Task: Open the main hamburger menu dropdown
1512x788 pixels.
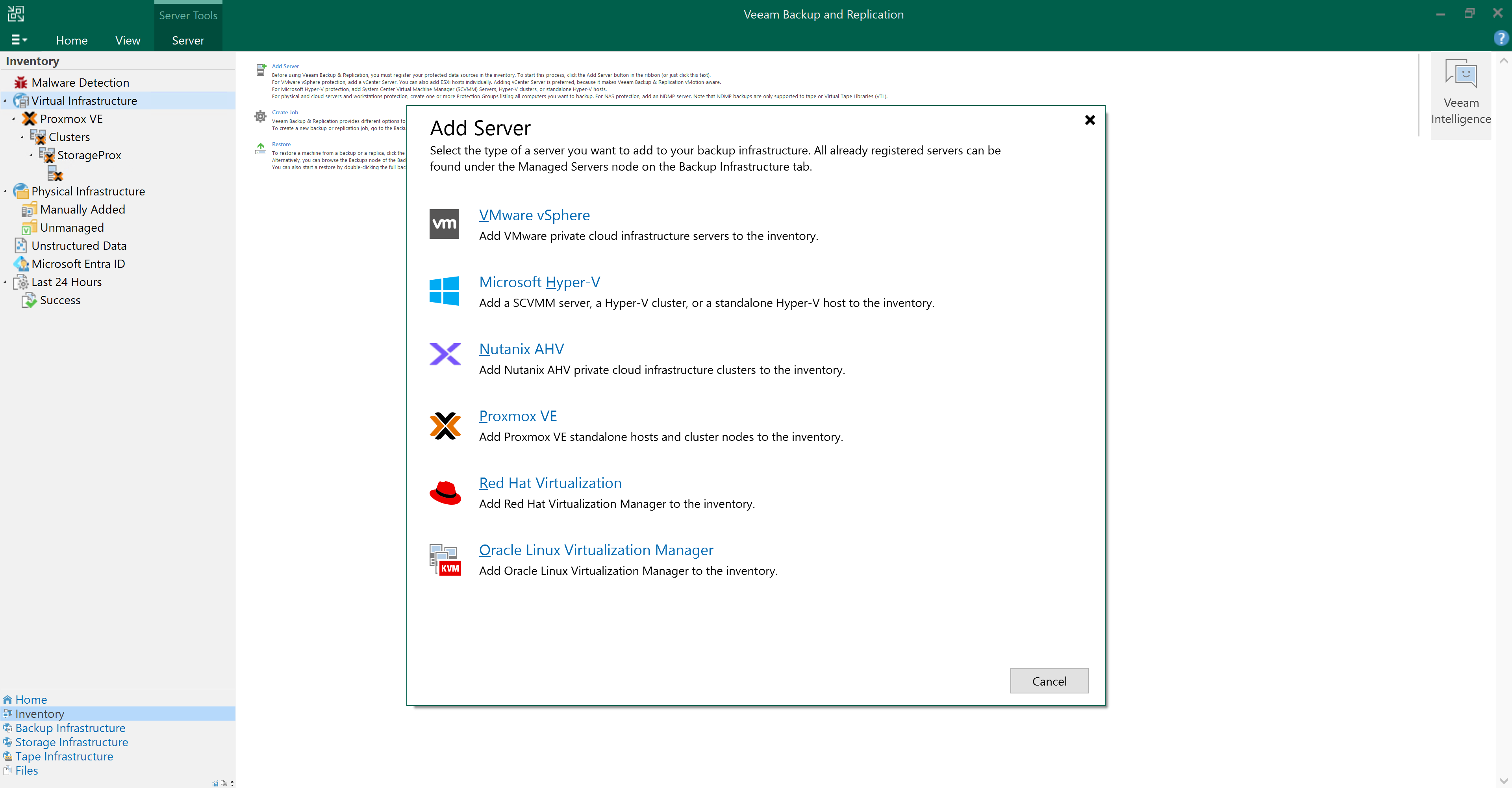Action: pos(19,40)
